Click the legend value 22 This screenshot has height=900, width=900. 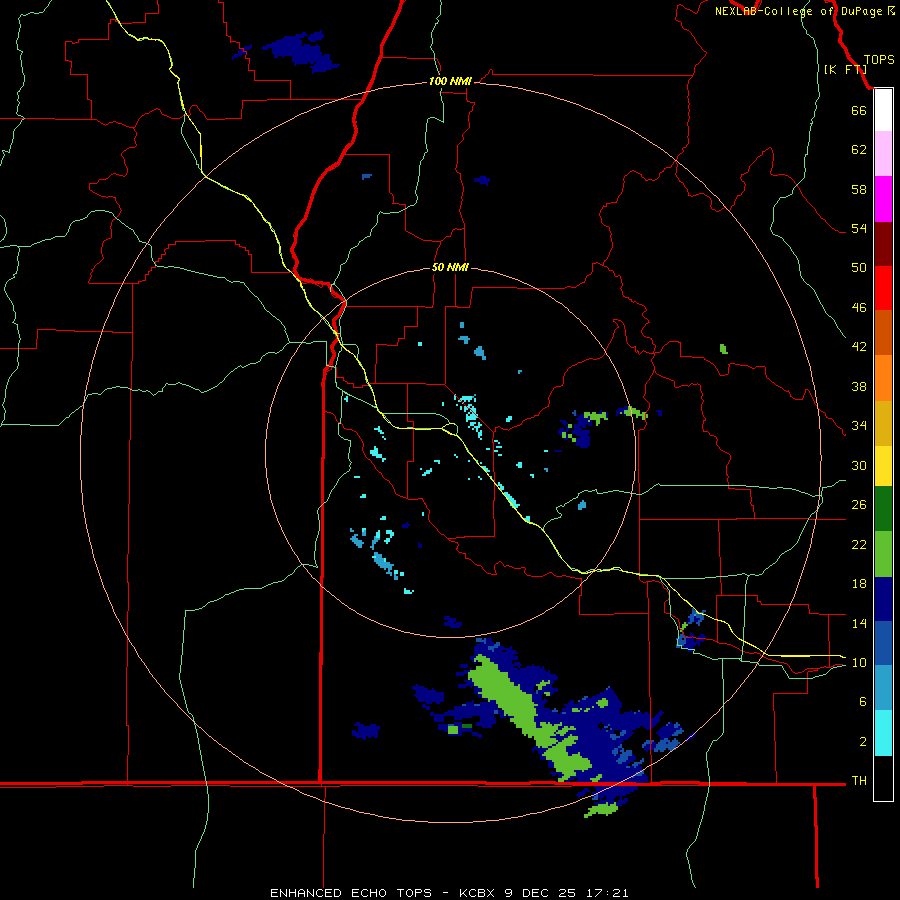[859, 544]
